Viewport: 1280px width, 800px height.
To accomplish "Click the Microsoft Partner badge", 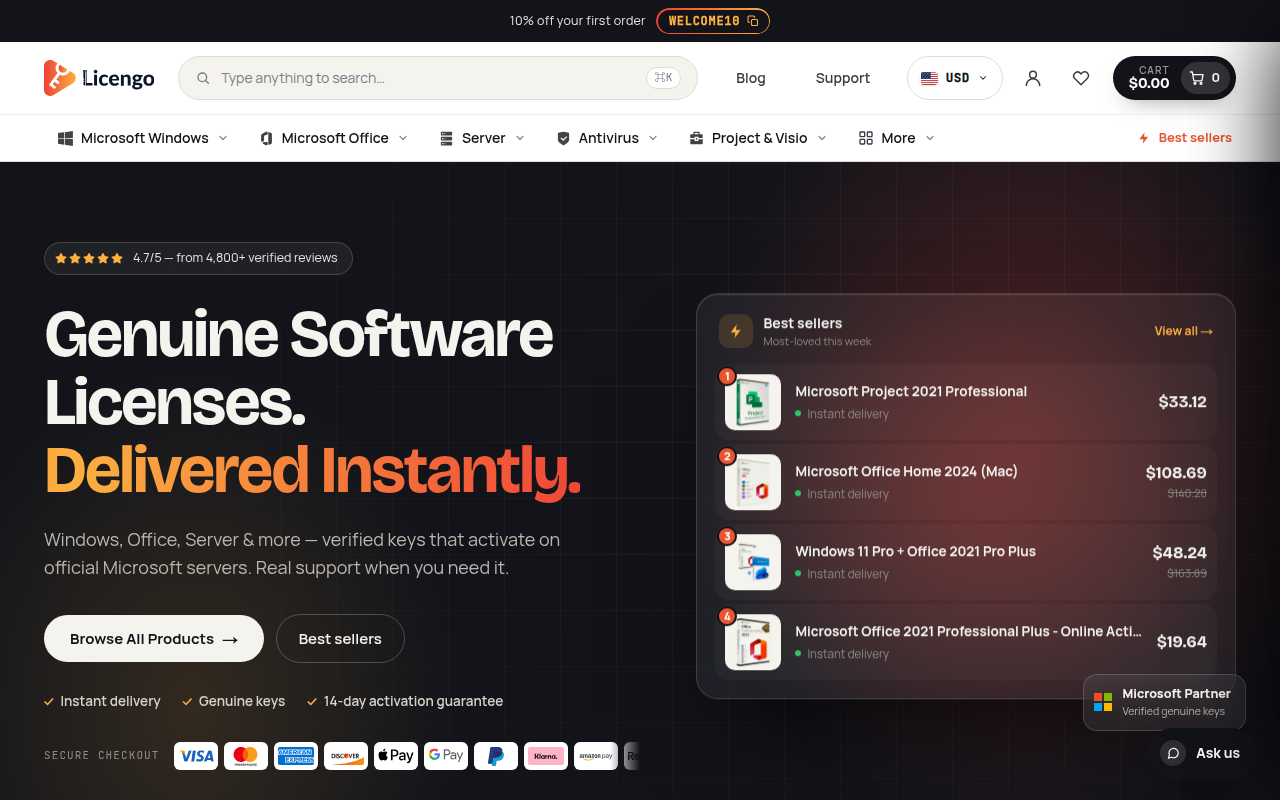I will point(1164,702).
